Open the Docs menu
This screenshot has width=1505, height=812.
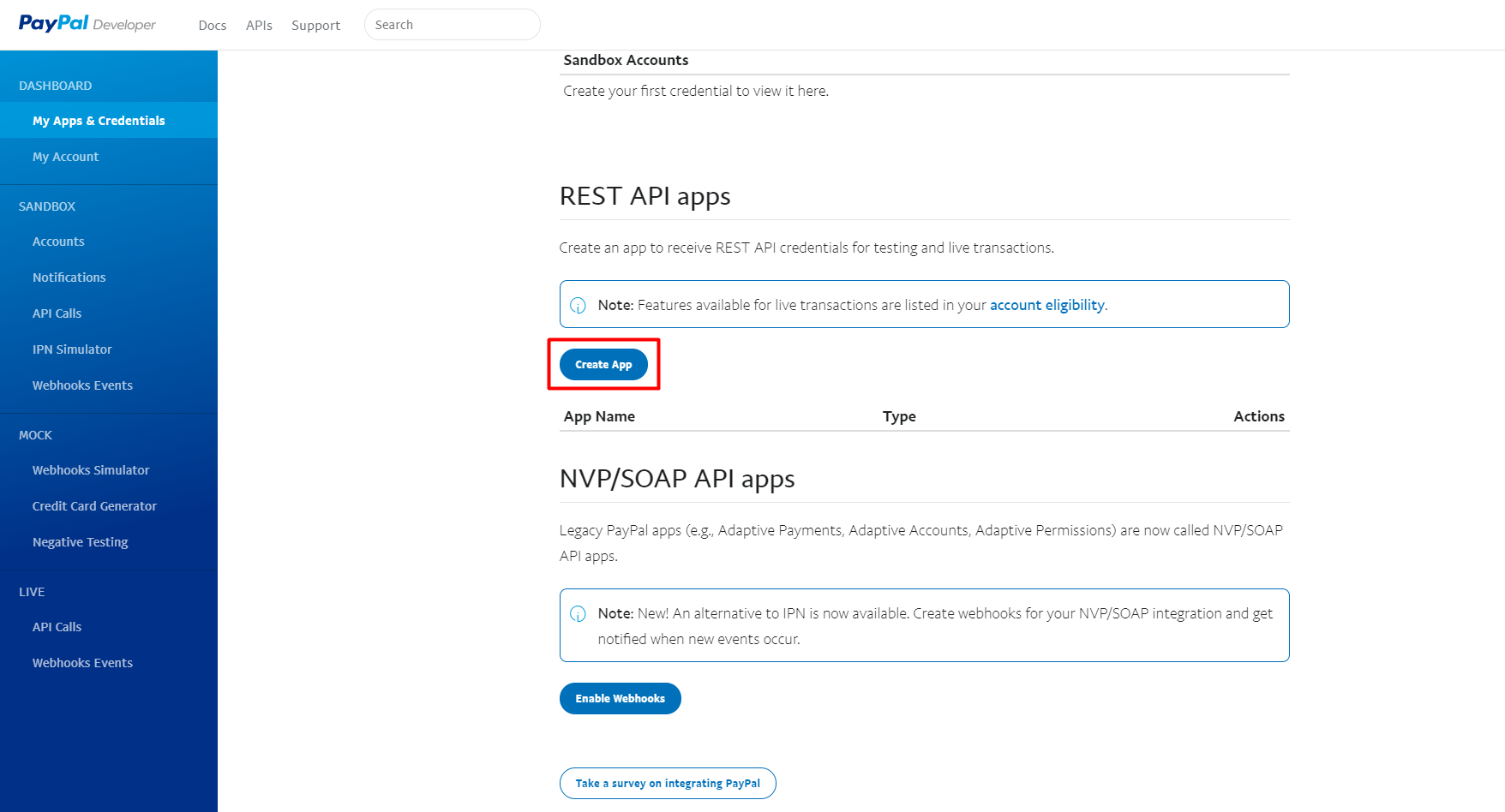tap(213, 26)
